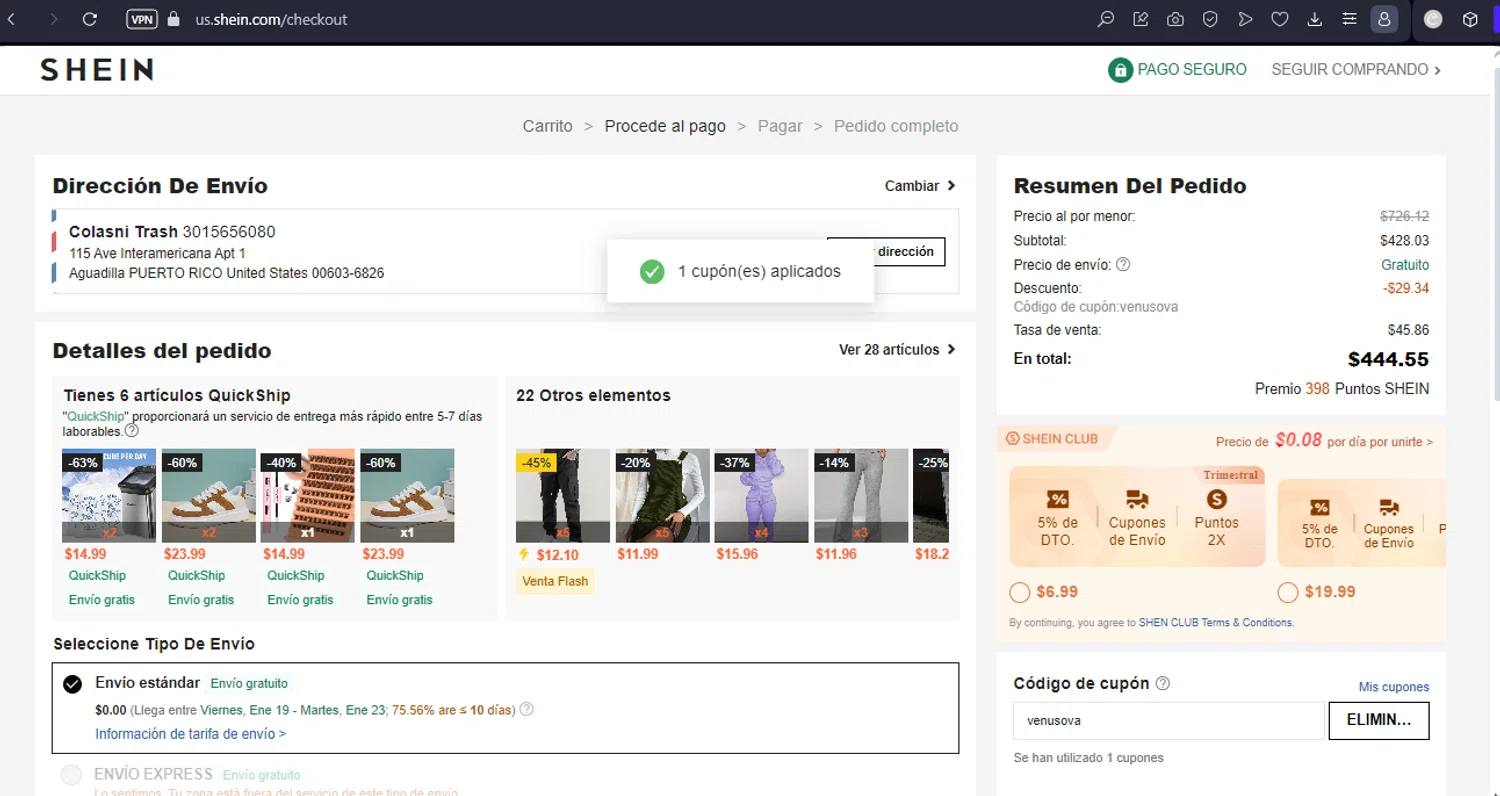
Task: Open the browser profile account icon
Action: point(1384,19)
